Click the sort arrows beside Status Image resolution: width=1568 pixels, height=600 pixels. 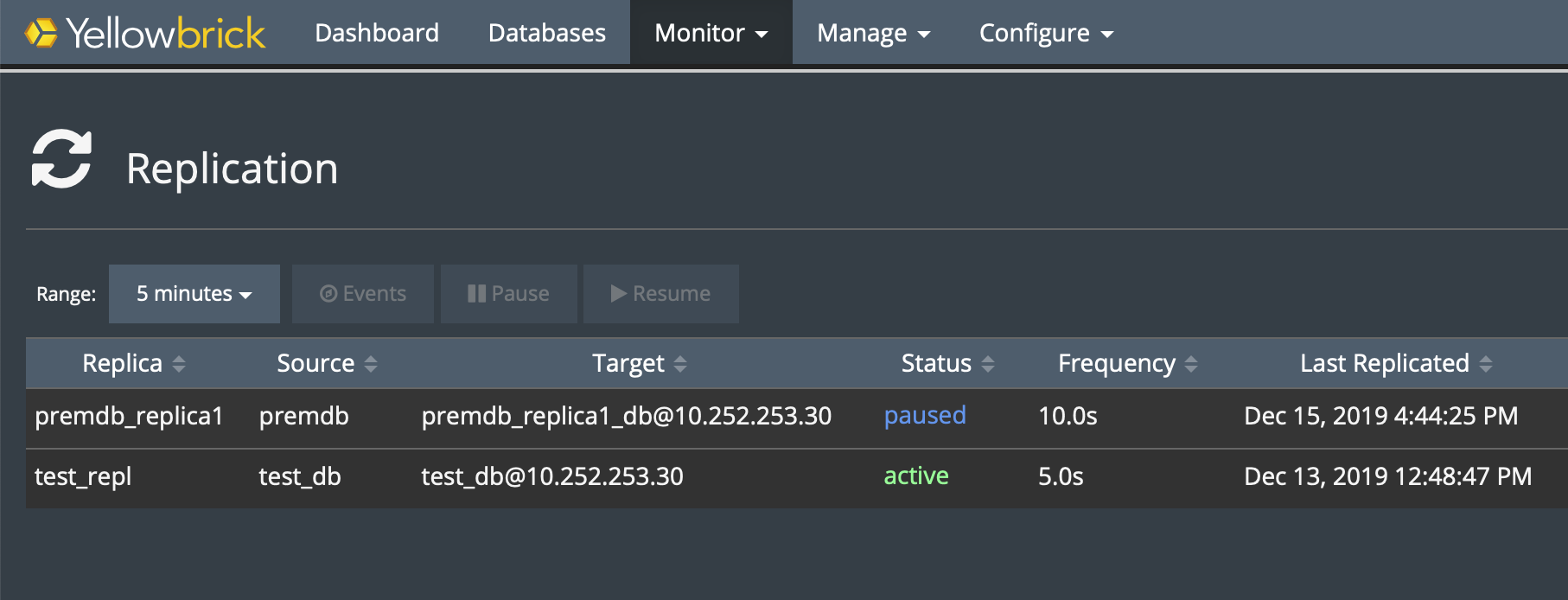point(988,364)
